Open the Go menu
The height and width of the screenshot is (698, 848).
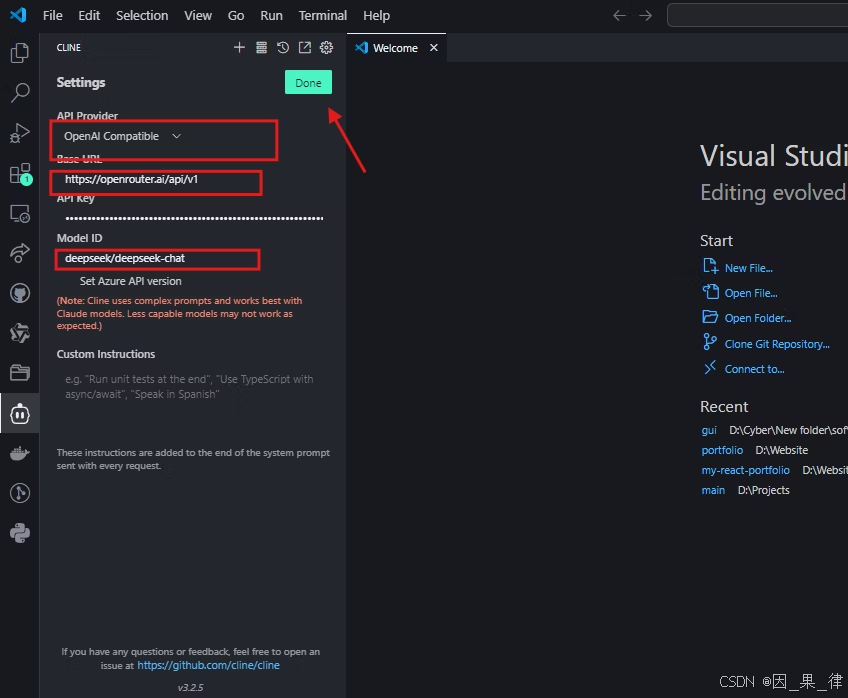235,16
